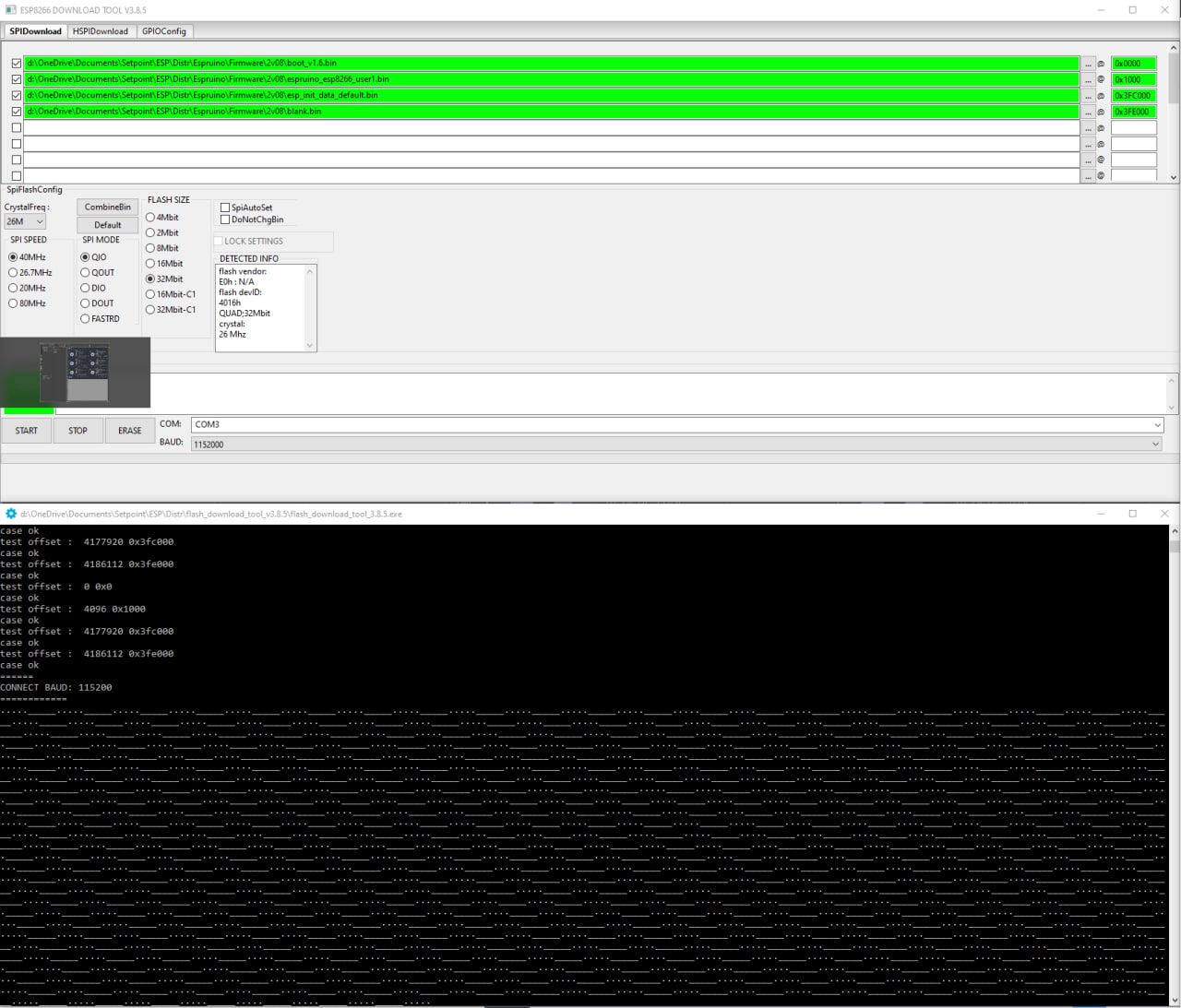Uncheck the boot_v1.6.bin file checkbox

click(x=17, y=64)
